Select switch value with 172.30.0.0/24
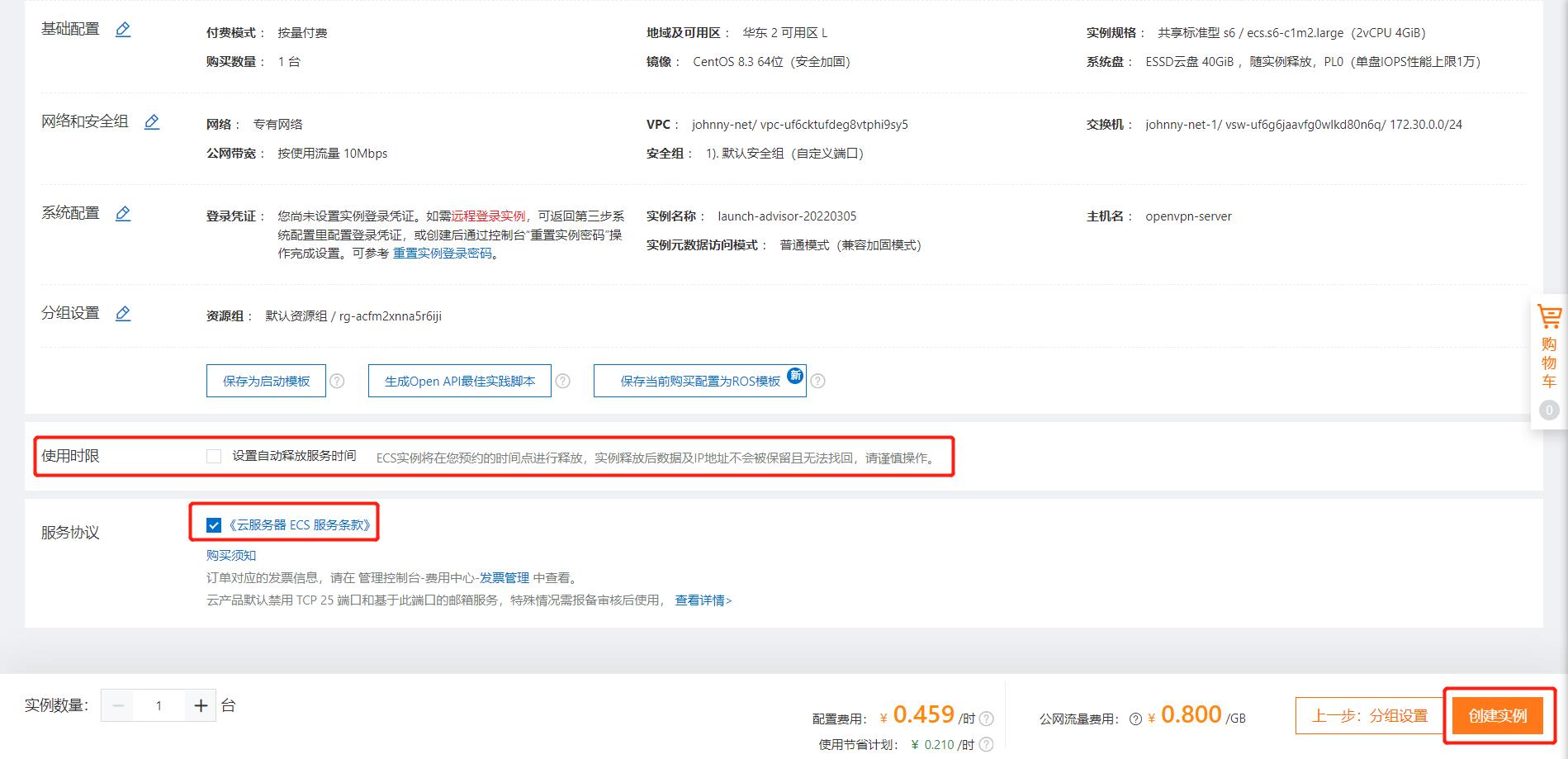This screenshot has width=1568, height=759. tap(1304, 125)
